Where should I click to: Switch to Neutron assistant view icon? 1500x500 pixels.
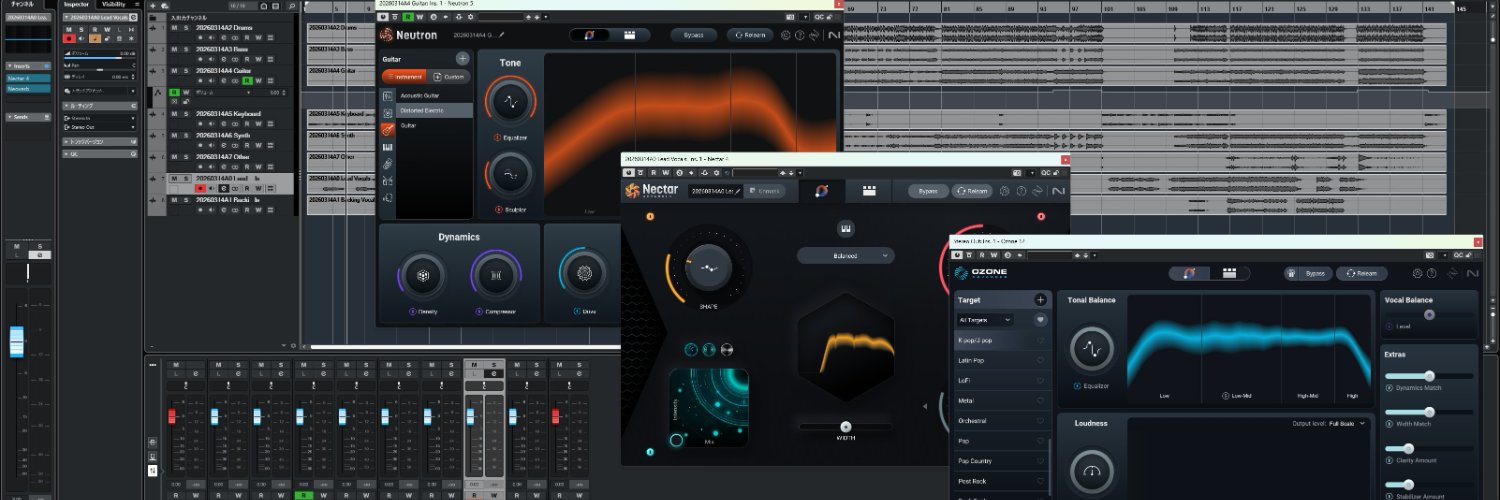590,35
